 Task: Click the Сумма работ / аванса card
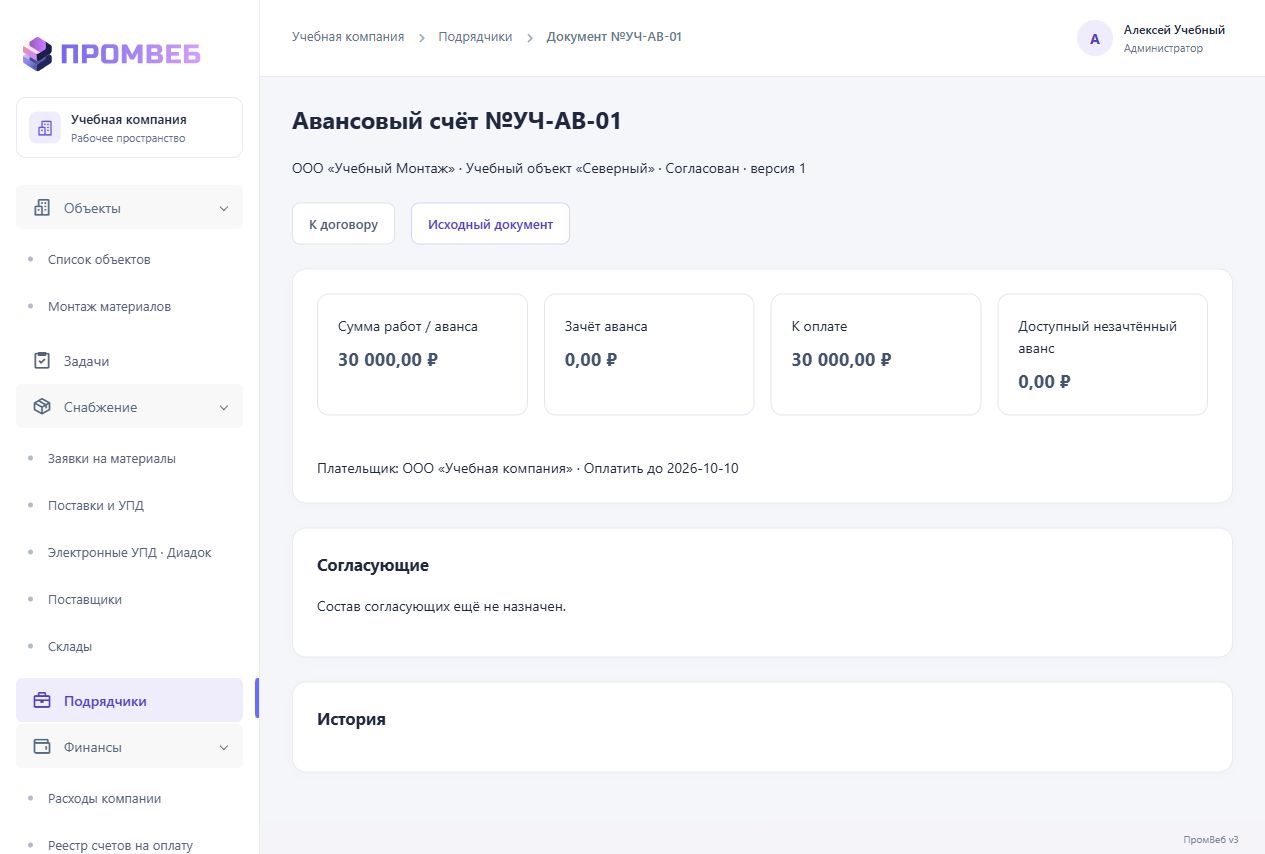[422, 354]
